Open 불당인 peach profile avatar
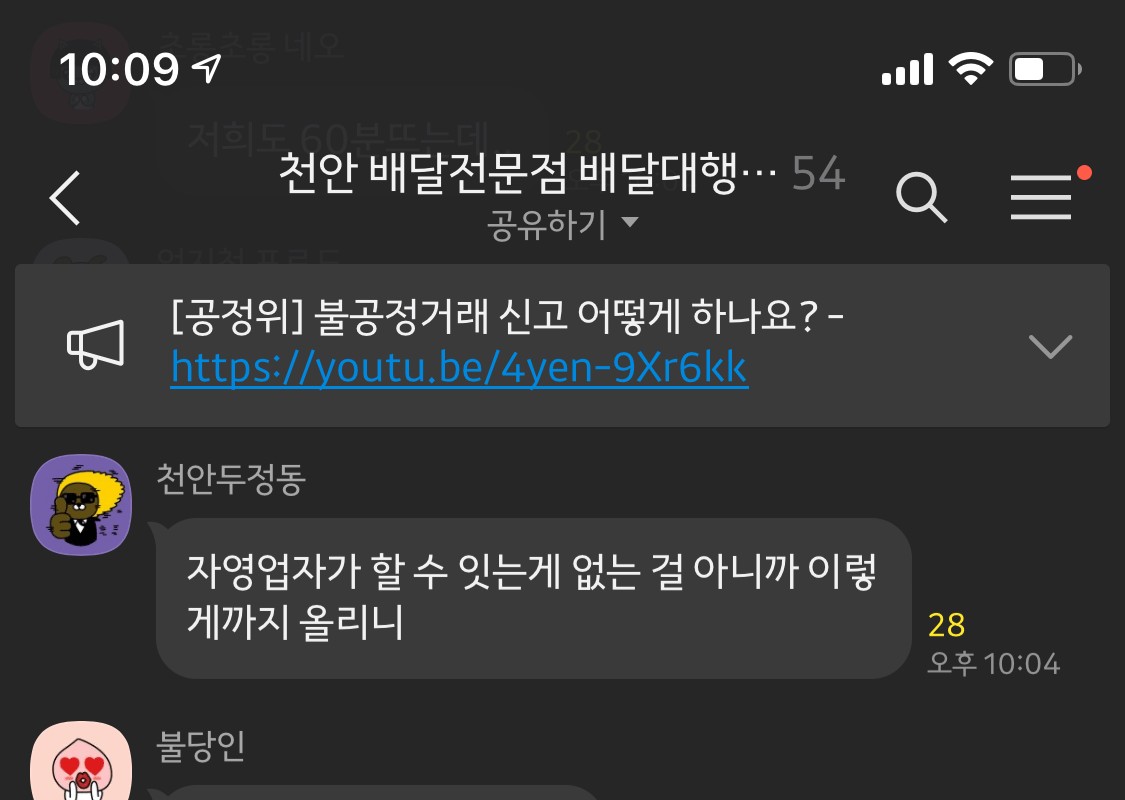Image resolution: width=1125 pixels, height=800 pixels. 81,761
